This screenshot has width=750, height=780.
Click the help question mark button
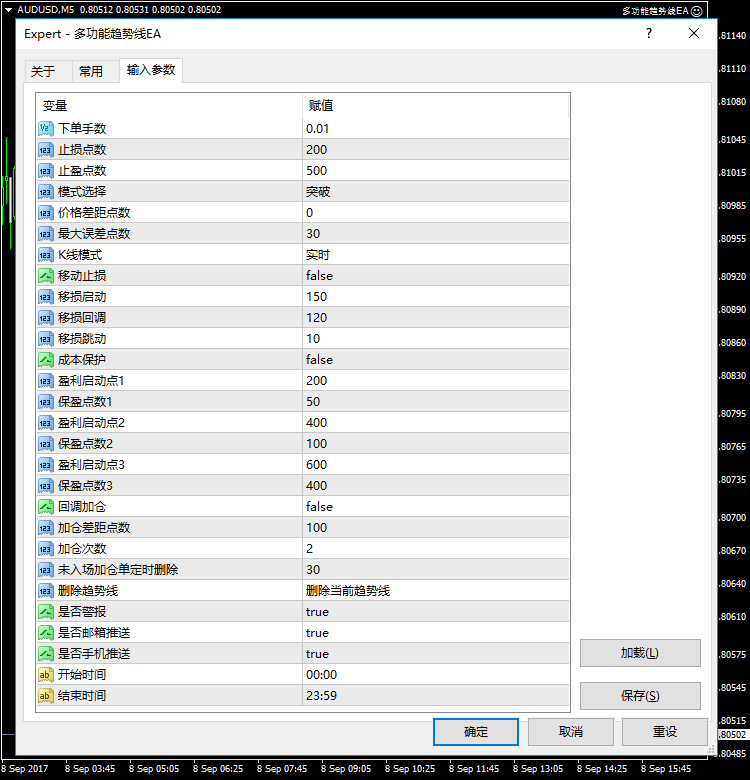click(649, 33)
